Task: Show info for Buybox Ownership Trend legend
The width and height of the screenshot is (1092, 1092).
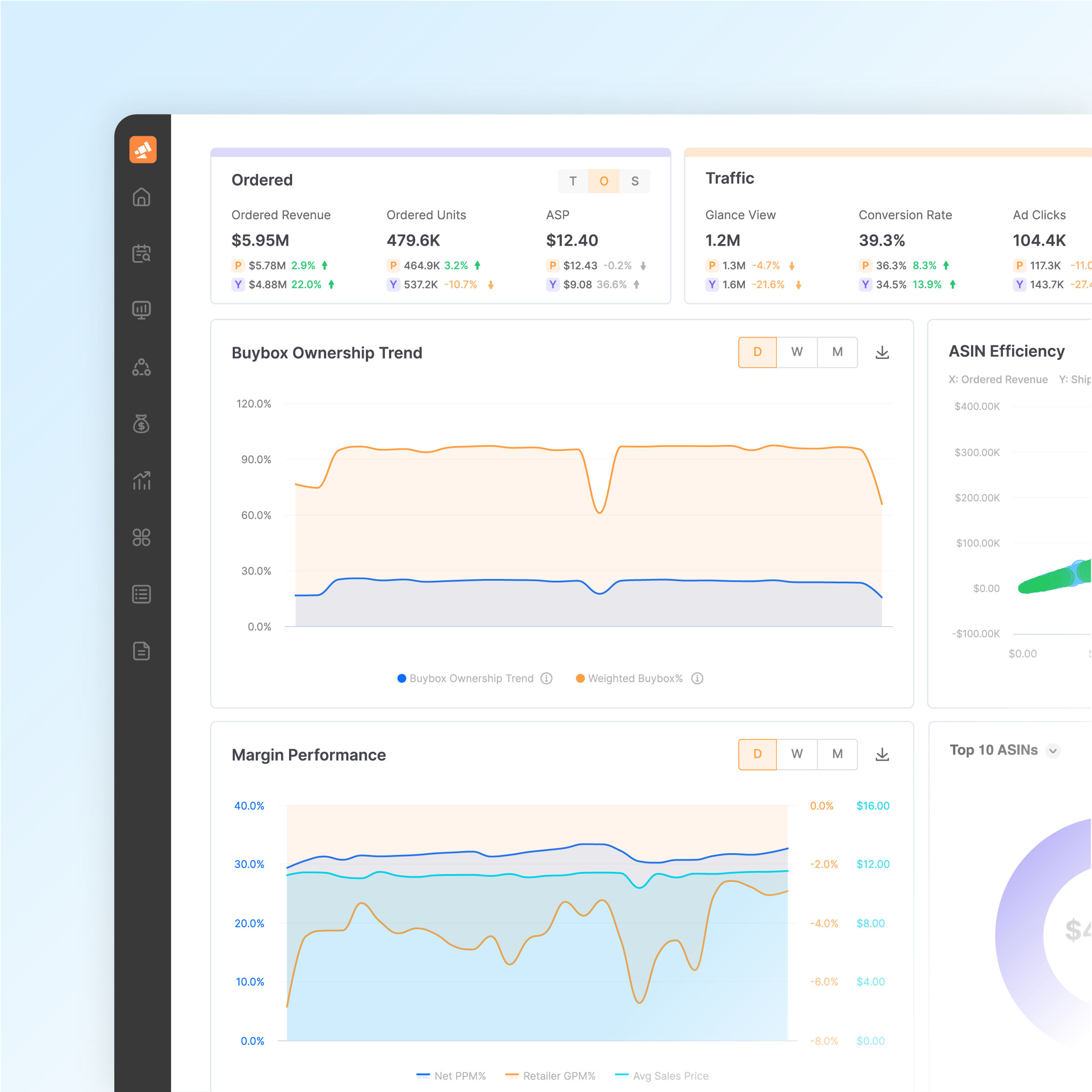Action: click(546, 678)
